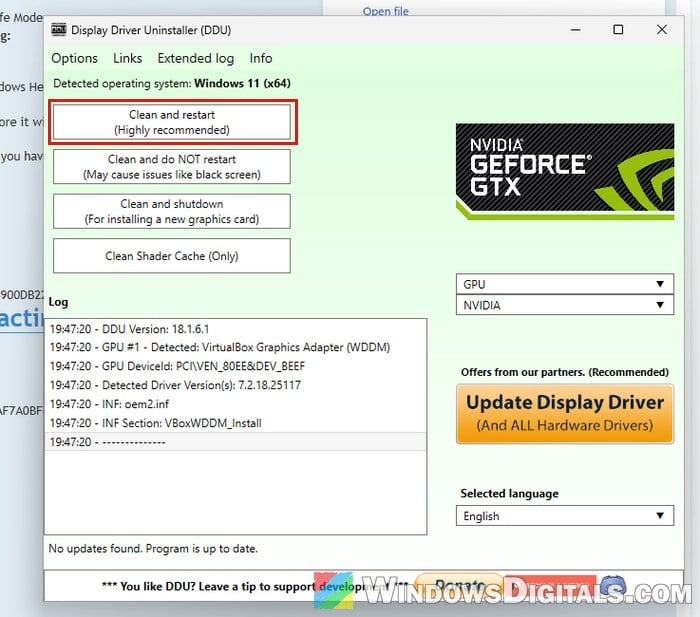The width and height of the screenshot is (700, 617).
Task: Select log line DDU Version: 18.1.6.1
Action: (x=236, y=329)
